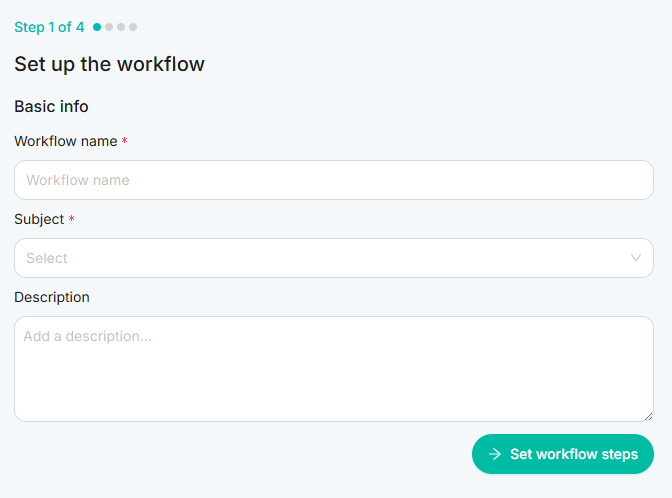
Task: Click the "Step 1 of 4" label
Action: tap(49, 27)
